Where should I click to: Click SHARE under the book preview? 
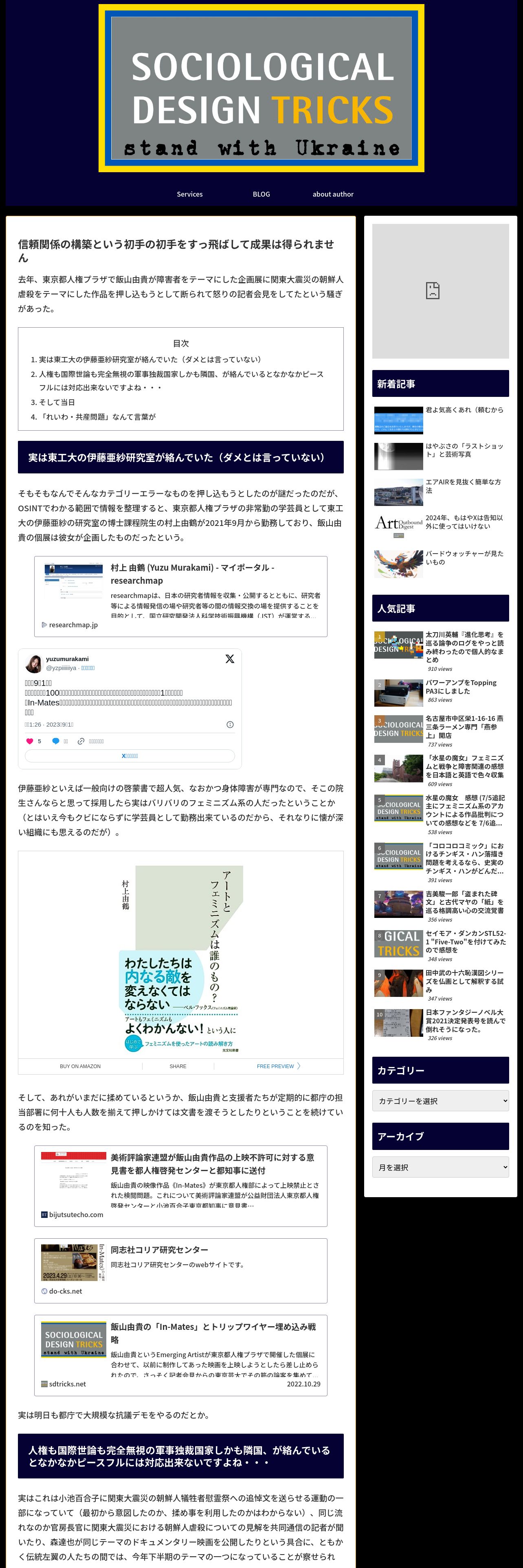coord(178,1066)
